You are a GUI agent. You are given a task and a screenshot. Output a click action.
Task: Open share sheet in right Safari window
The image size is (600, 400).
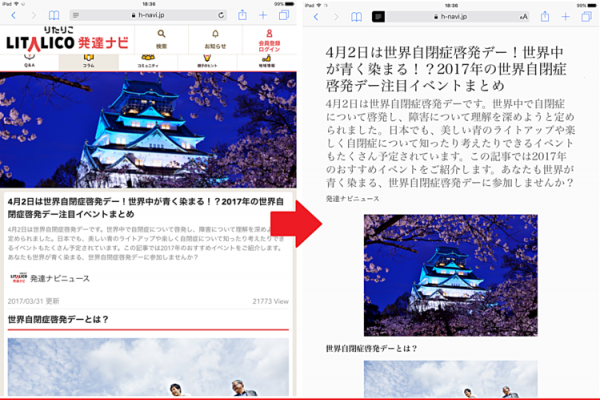(544, 16)
